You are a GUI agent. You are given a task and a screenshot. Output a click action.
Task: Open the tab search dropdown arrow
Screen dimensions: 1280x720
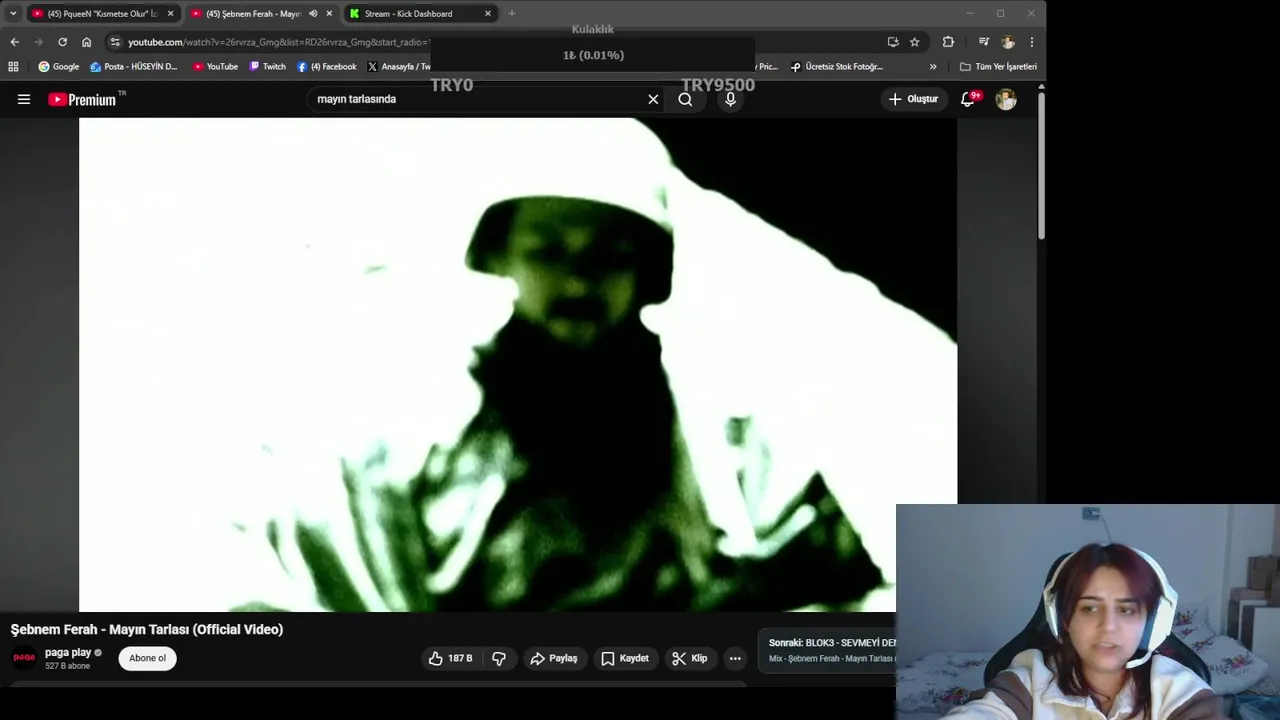point(13,14)
